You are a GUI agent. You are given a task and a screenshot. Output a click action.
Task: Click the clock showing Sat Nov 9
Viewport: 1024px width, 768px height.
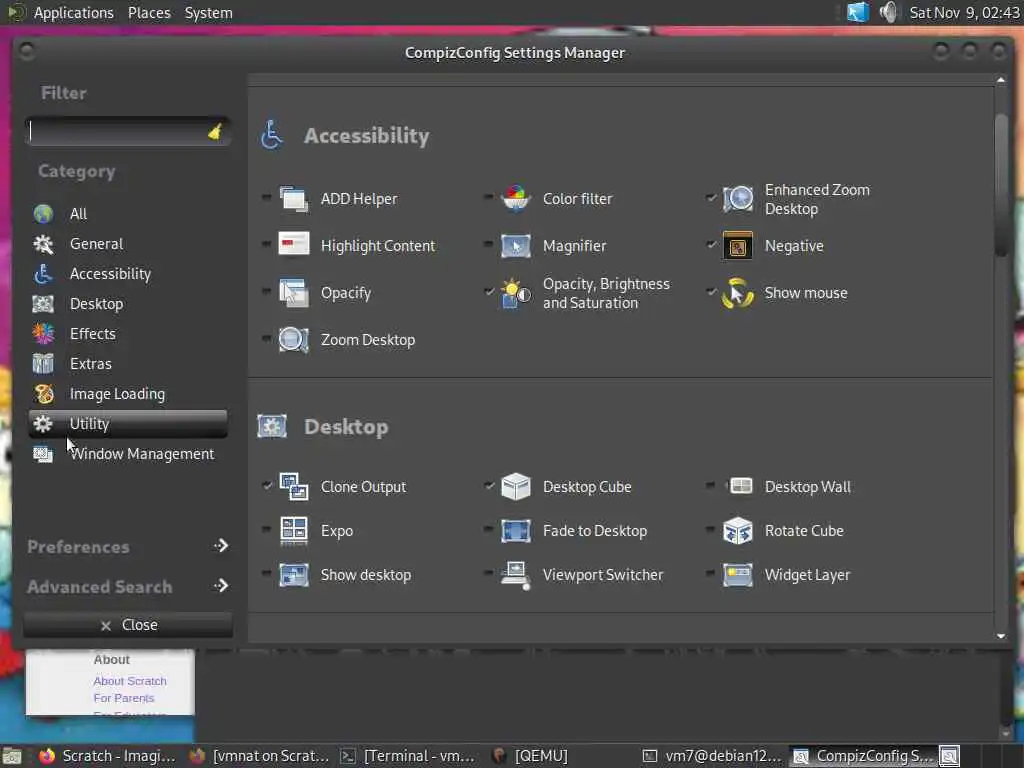[964, 12]
